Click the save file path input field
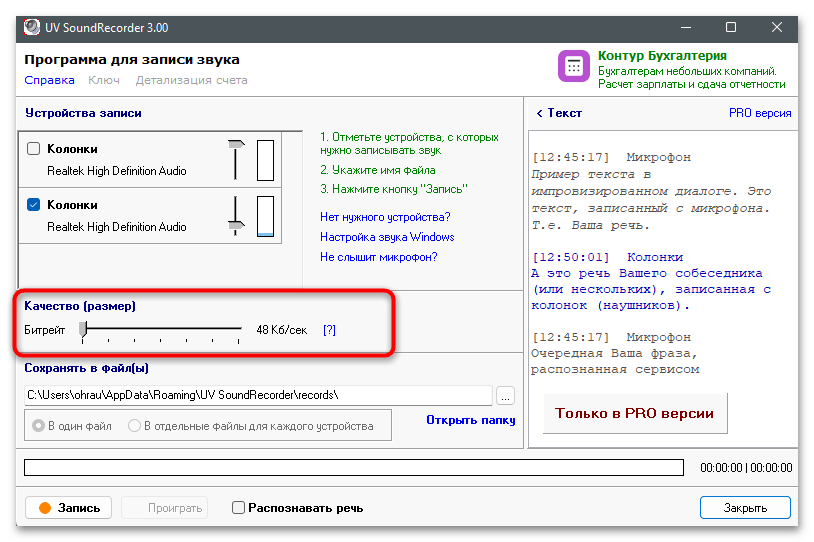 pos(258,394)
